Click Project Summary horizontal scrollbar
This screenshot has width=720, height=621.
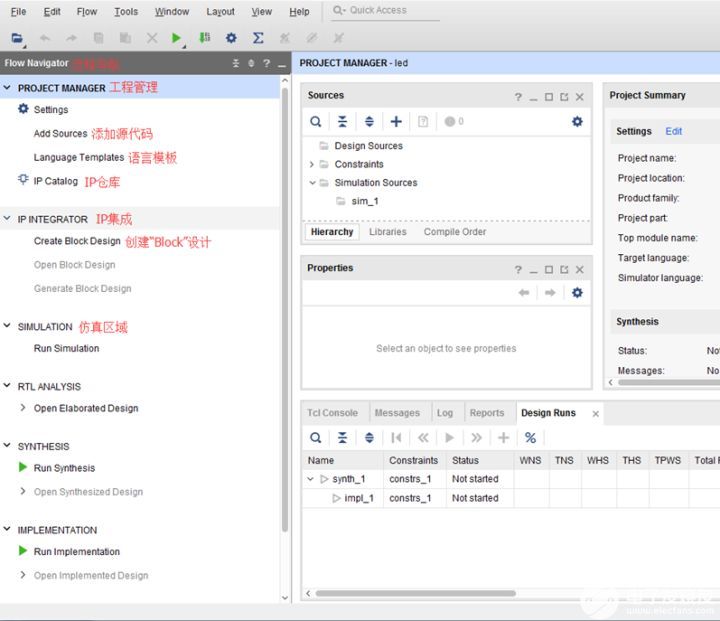click(x=668, y=382)
